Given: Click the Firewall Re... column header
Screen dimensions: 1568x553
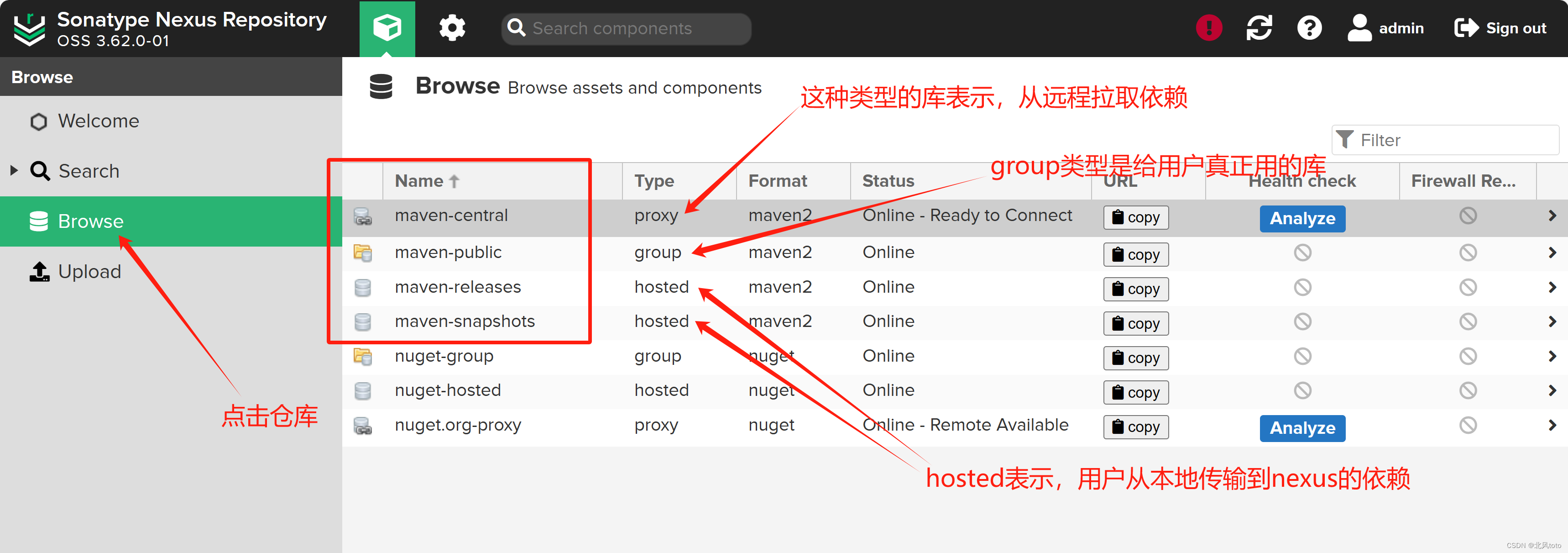Looking at the screenshot, I should (1468, 181).
